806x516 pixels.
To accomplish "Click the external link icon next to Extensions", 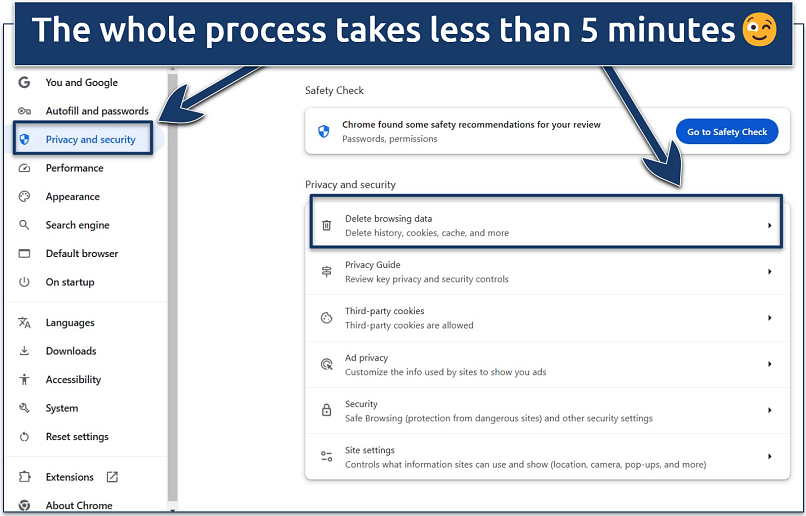I will click(x=112, y=477).
